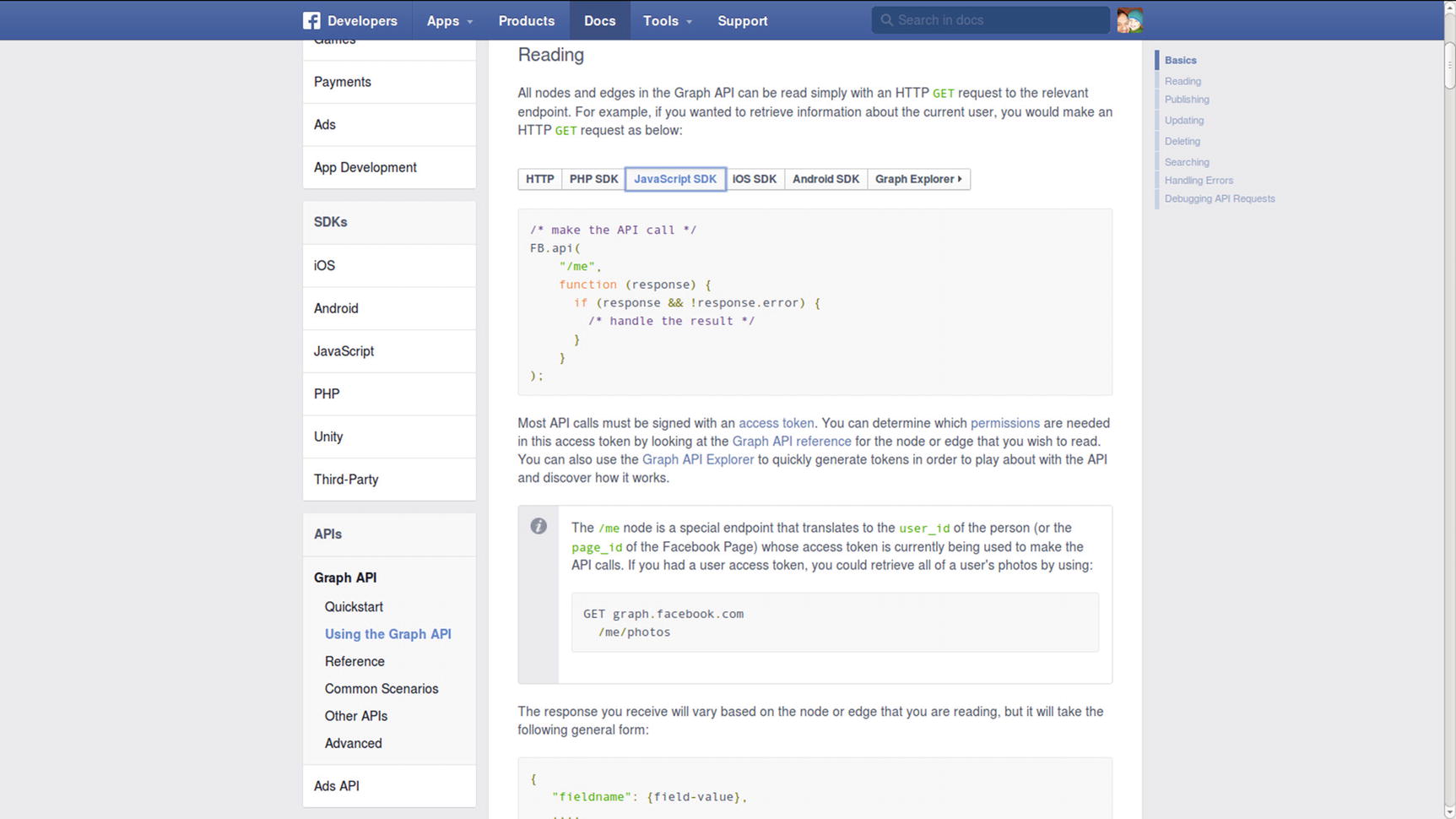The height and width of the screenshot is (819, 1456).
Task: Select the Android SDK code tab
Action: 825,179
